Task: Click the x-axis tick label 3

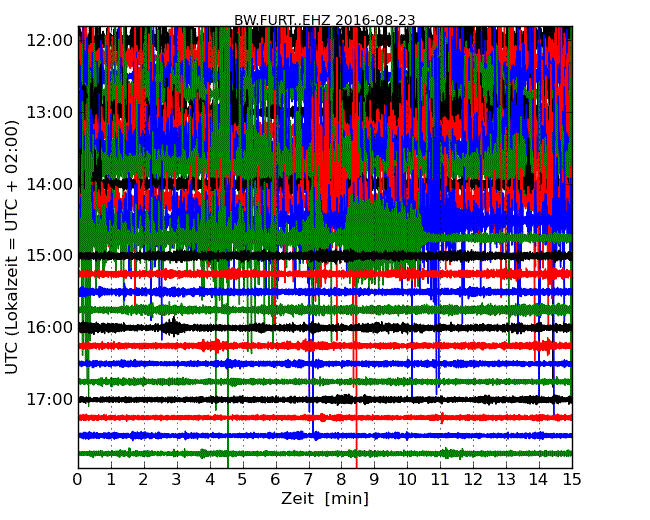Action: point(177,480)
